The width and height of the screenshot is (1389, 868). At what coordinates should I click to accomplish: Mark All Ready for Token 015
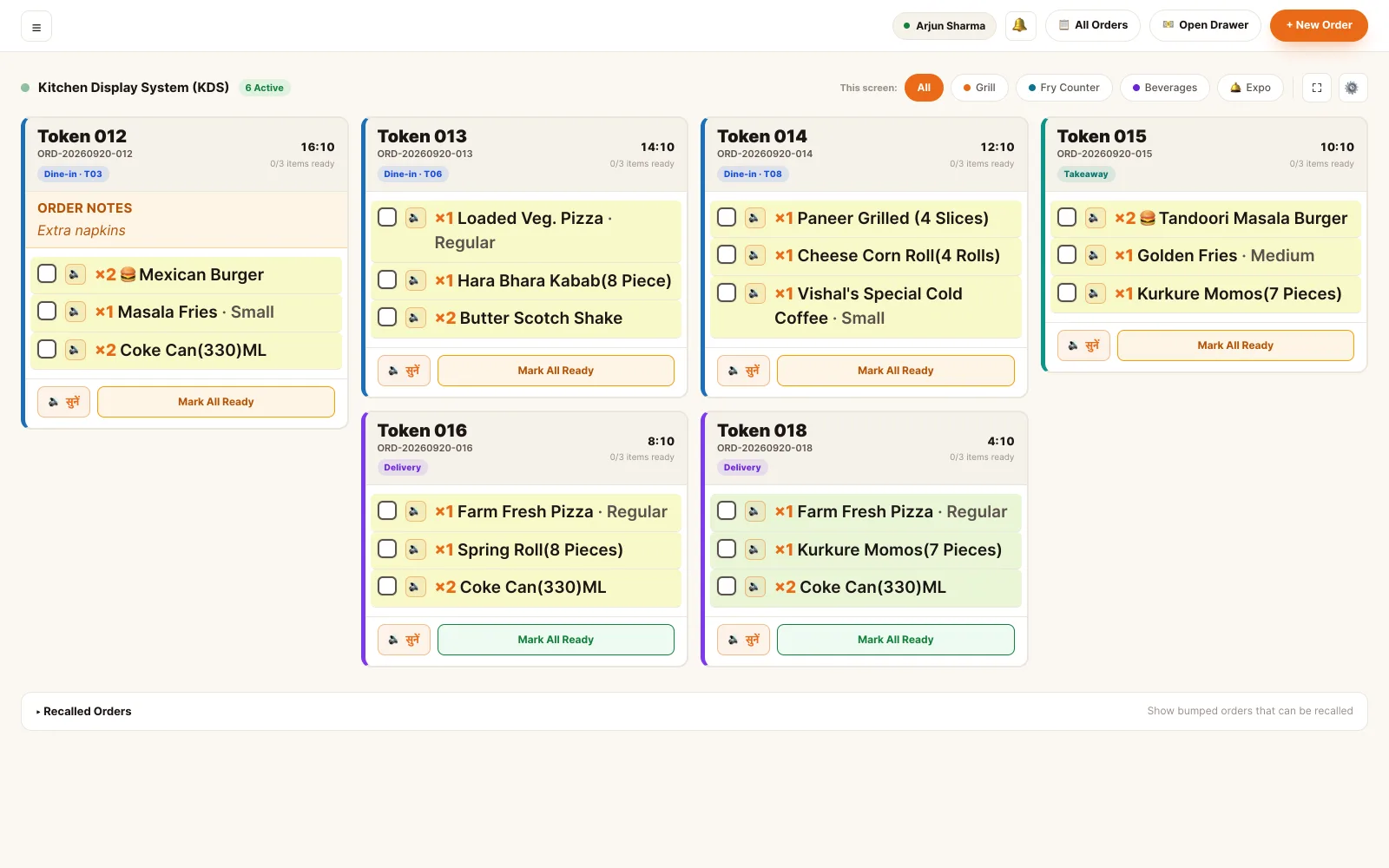pos(1235,345)
